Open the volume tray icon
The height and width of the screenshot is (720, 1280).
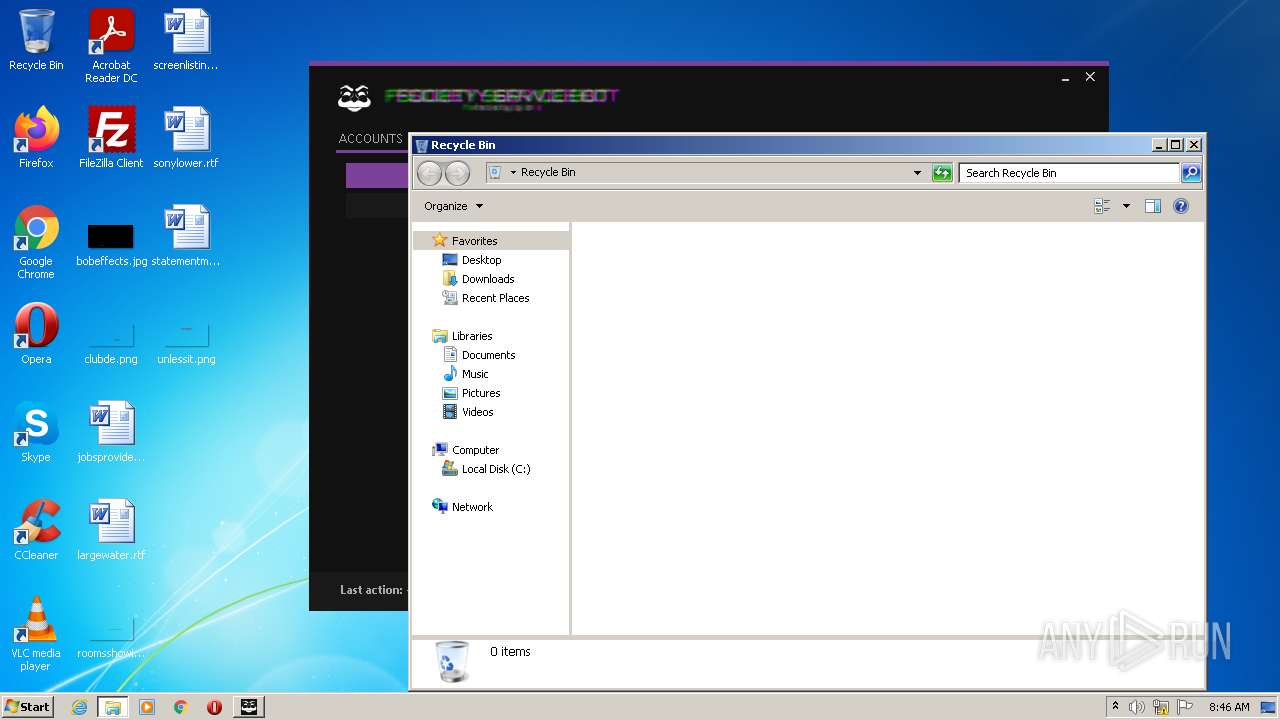(1137, 707)
